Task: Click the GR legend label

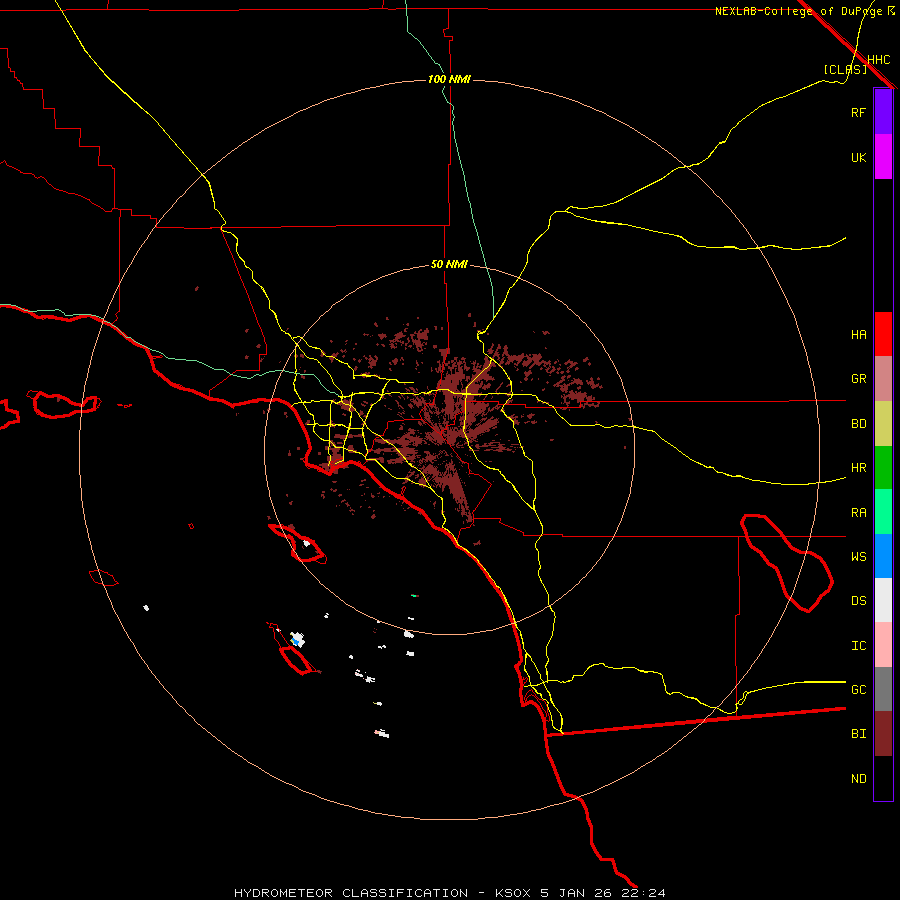Action: 858,379
